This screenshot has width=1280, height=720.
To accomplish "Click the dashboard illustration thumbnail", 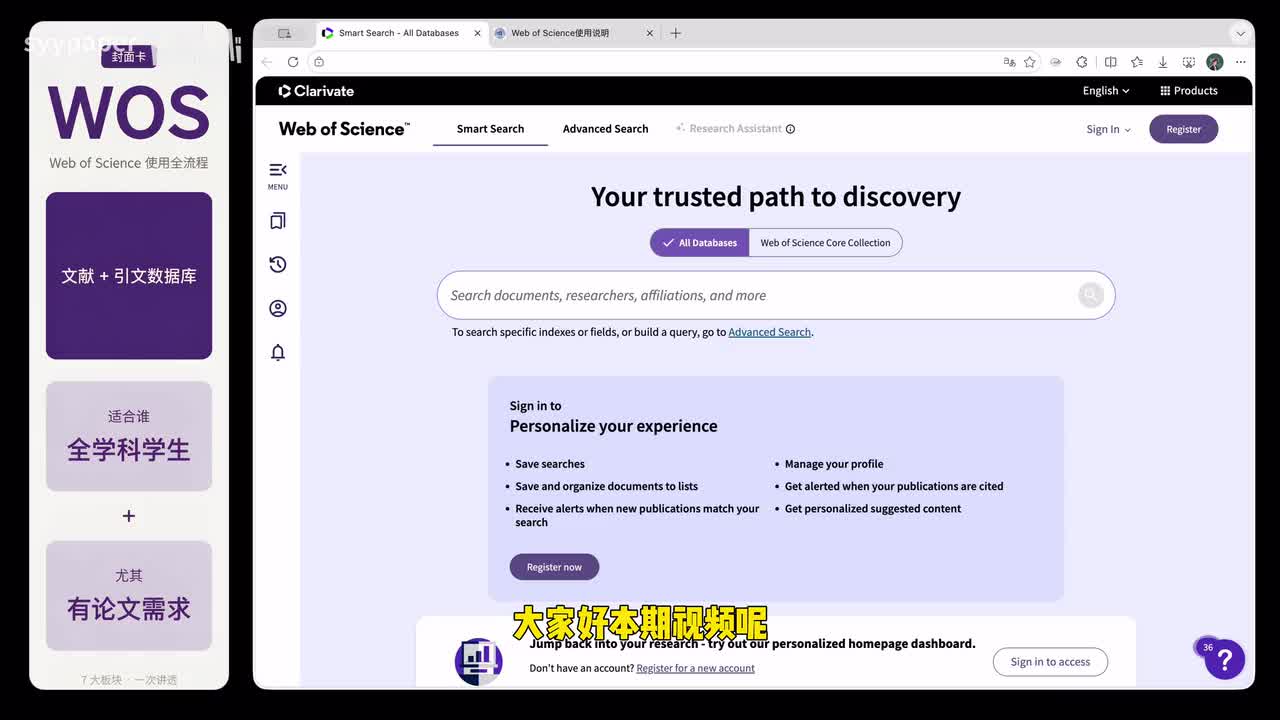I will click(479, 661).
